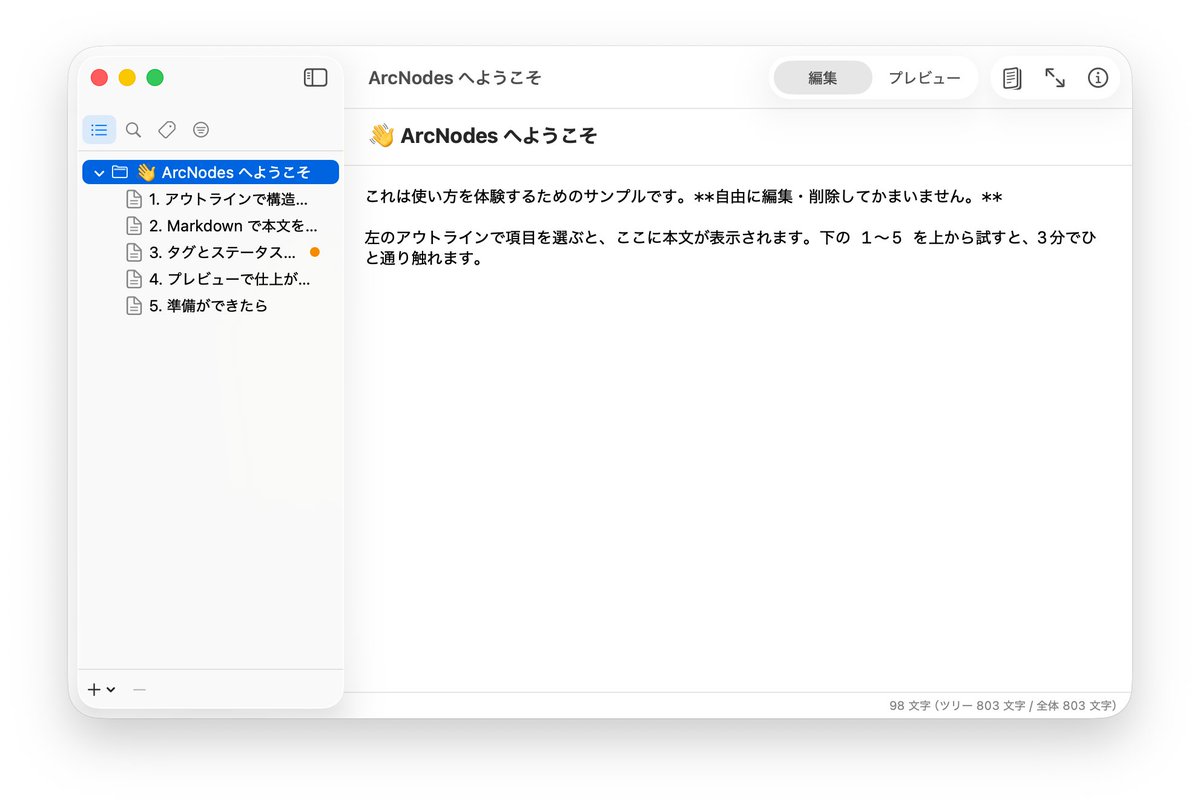Select 3. タグとステータス... item
This screenshot has height=808, width=1200.
coord(211,252)
